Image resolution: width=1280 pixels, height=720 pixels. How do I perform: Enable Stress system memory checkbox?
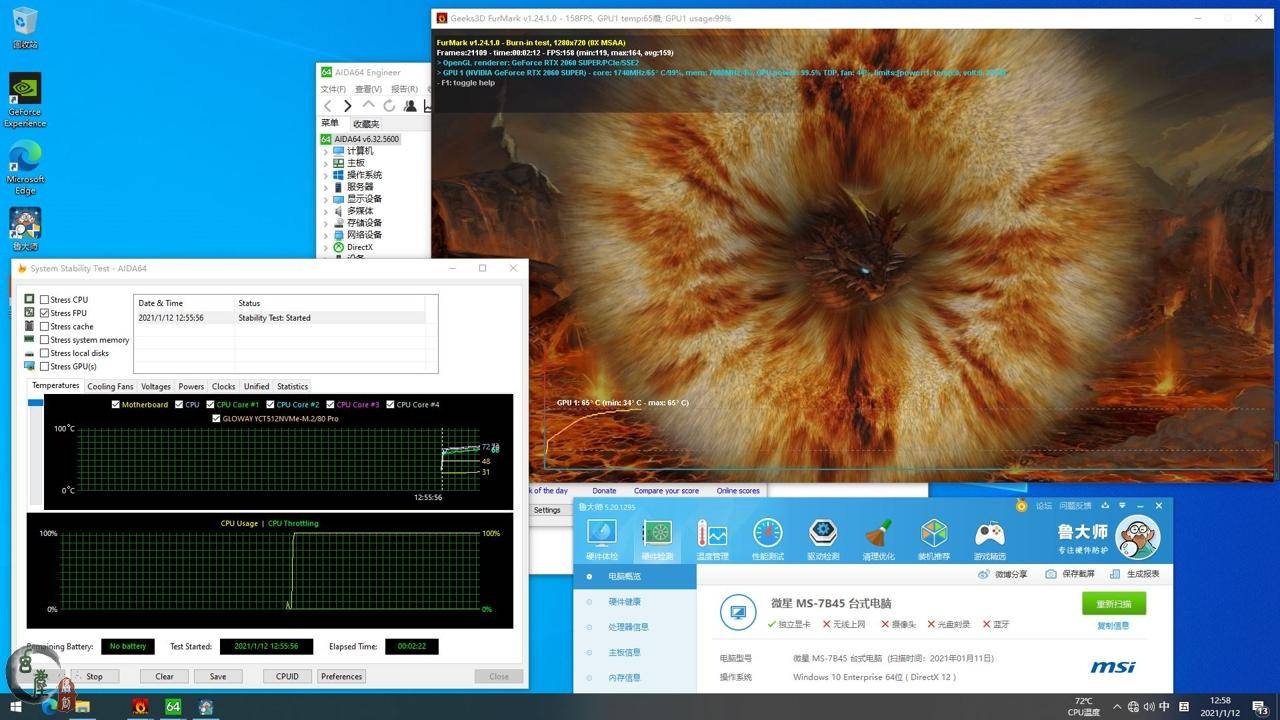[x=44, y=340]
